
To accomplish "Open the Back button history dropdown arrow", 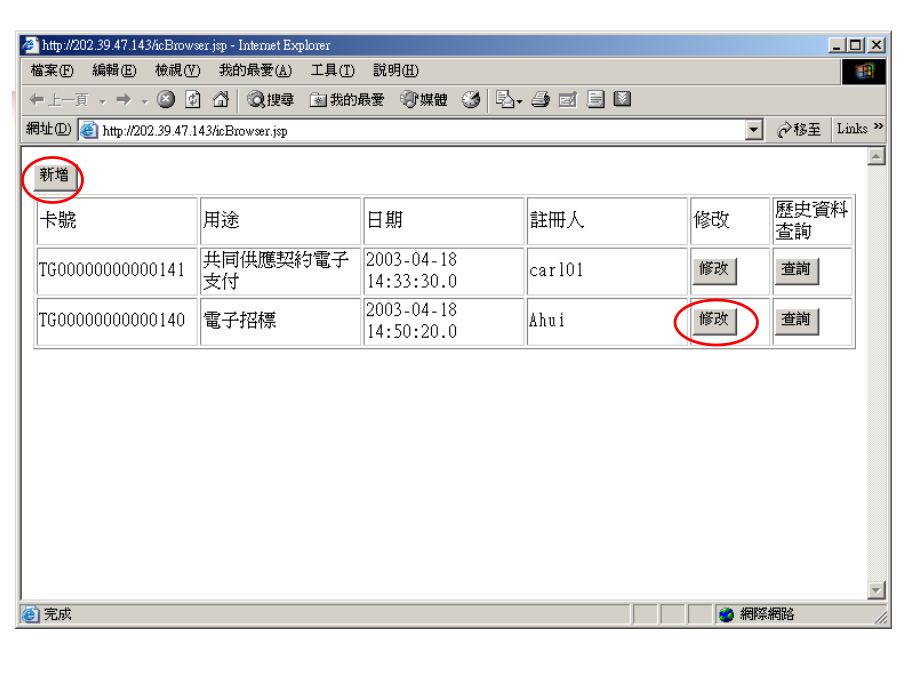I will 102,101.
